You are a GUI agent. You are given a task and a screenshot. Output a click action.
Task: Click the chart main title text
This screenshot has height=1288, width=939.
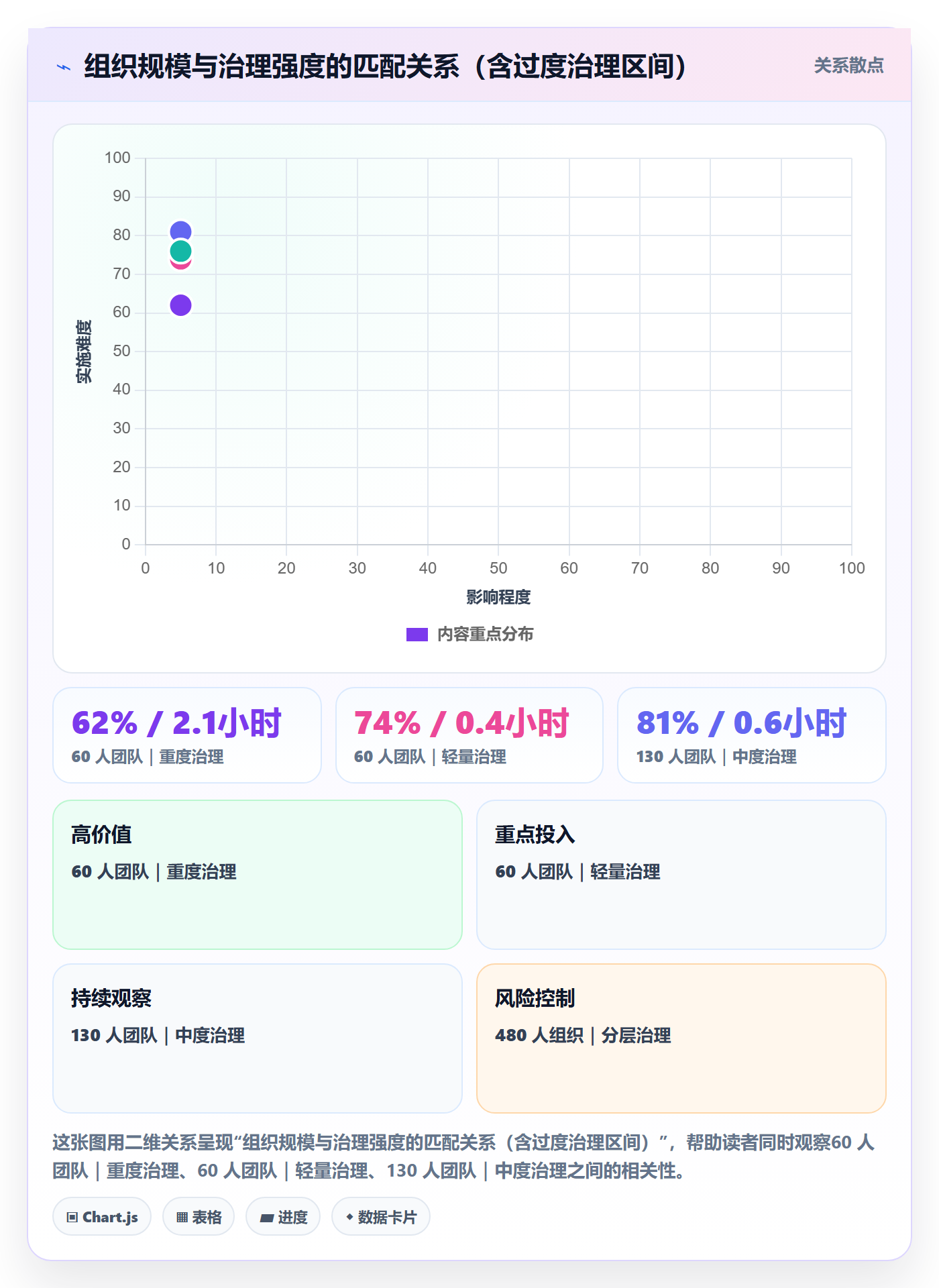click(386, 66)
